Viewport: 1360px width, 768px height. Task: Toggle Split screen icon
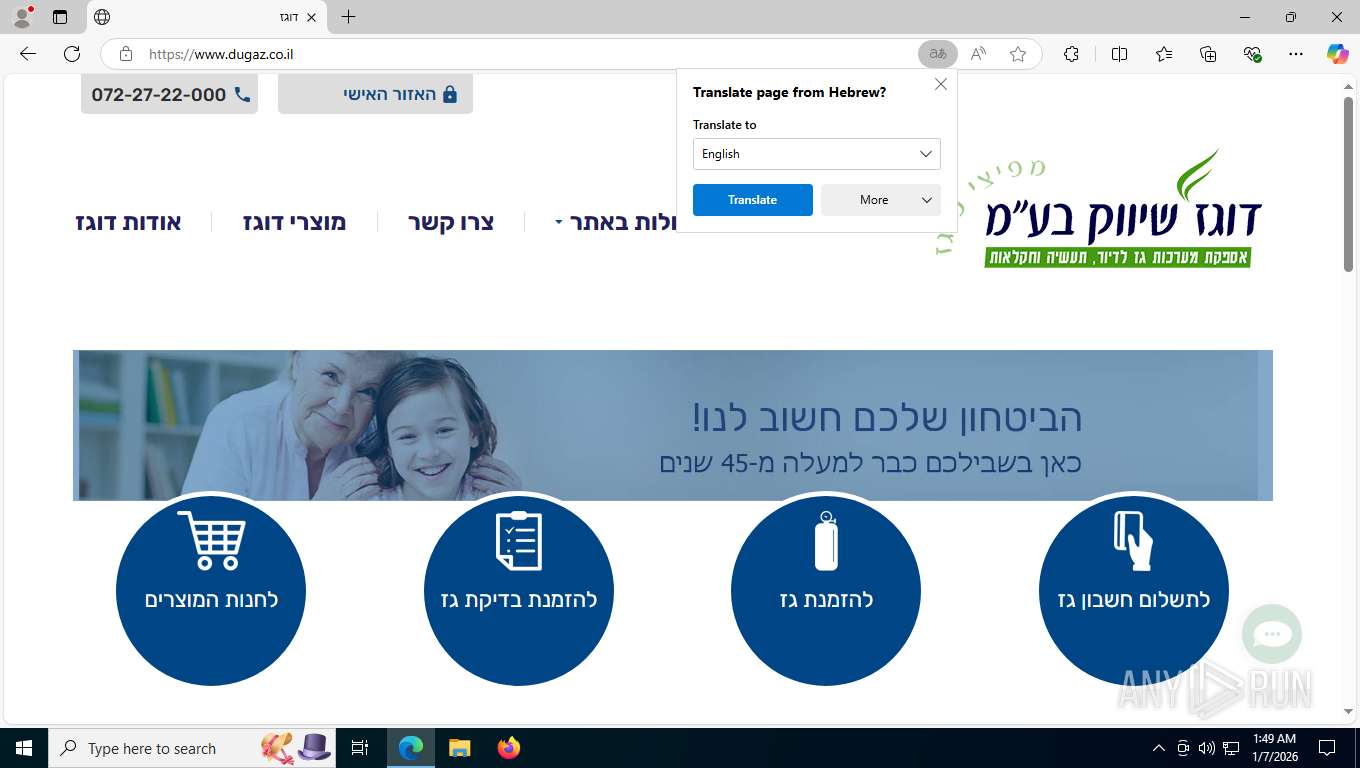1119,54
